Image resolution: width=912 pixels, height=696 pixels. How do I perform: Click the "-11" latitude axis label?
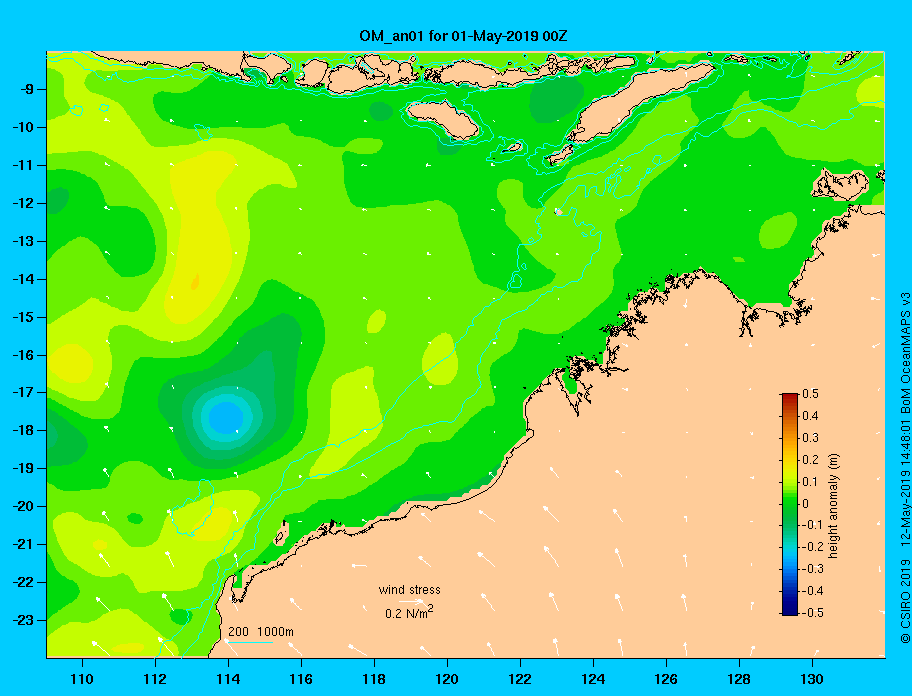(24, 166)
